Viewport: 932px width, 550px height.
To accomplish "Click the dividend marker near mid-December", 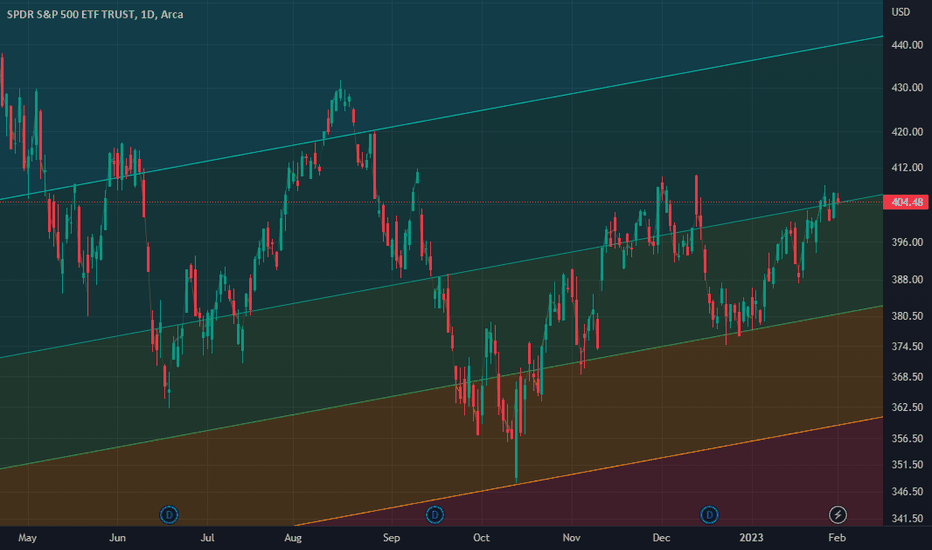I will pyautogui.click(x=709, y=514).
